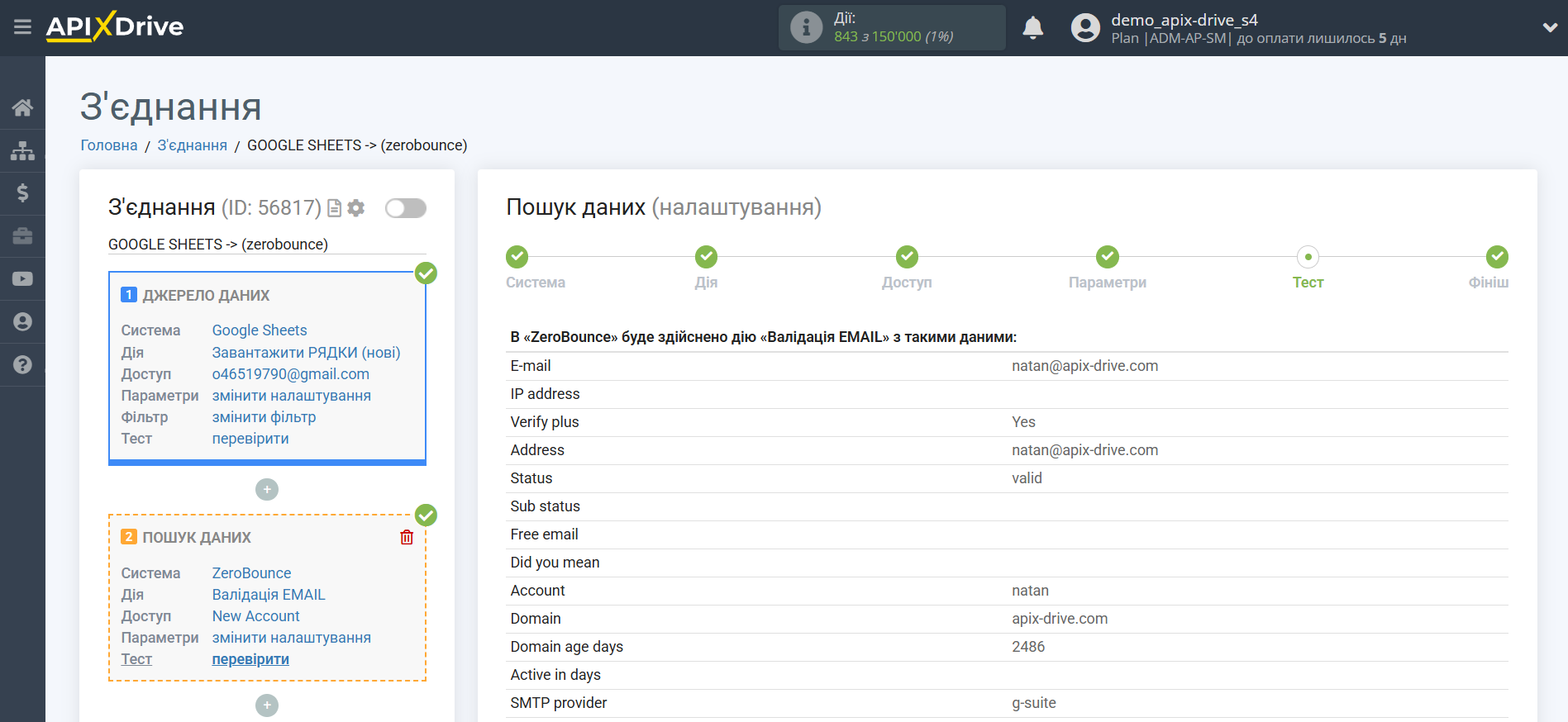The height and width of the screenshot is (722, 1568).
Task: Click the underlined перевірити link in ПОШУК ДАНИХ
Action: pyautogui.click(x=250, y=659)
